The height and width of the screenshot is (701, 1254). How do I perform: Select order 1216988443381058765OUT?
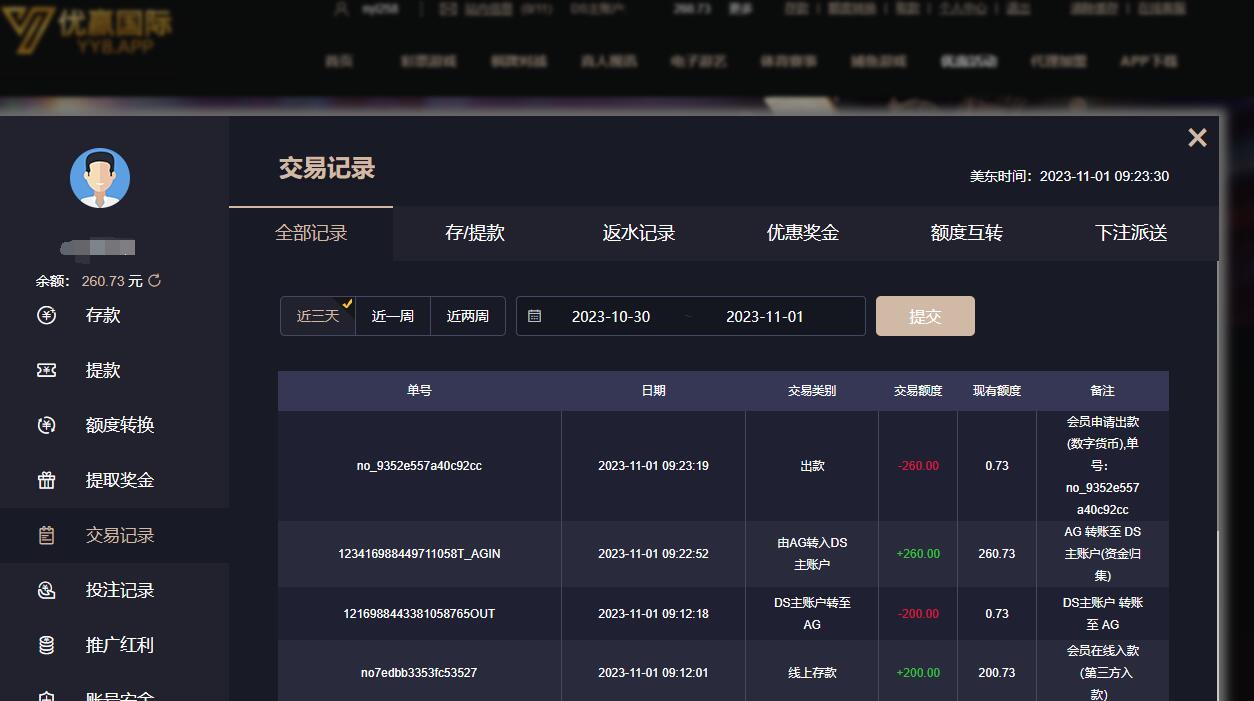point(419,614)
